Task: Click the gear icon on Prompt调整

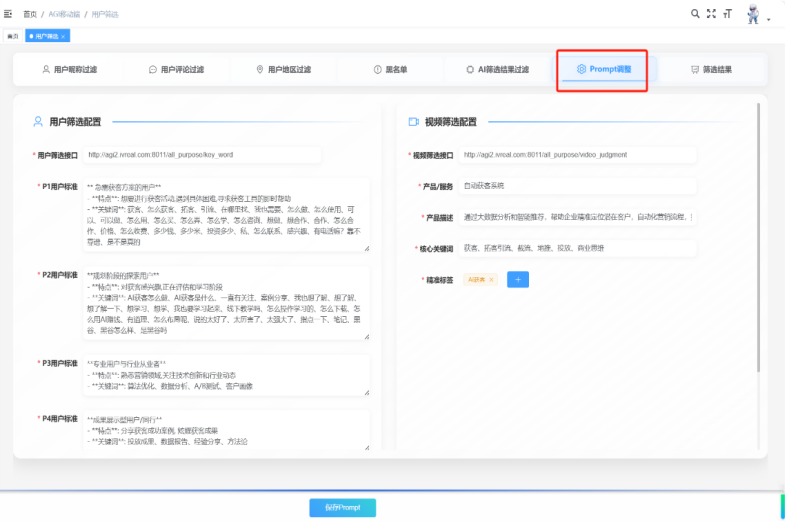Action: (581, 69)
